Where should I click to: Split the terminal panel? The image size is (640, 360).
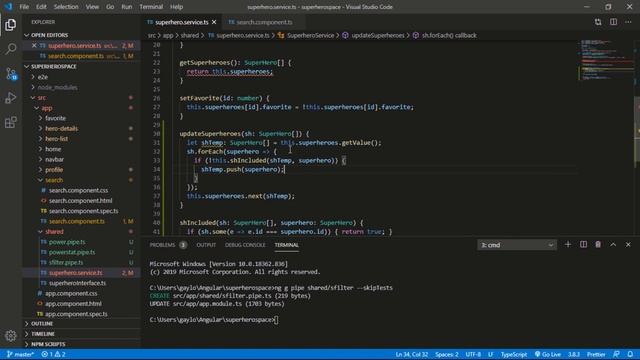coord(583,244)
